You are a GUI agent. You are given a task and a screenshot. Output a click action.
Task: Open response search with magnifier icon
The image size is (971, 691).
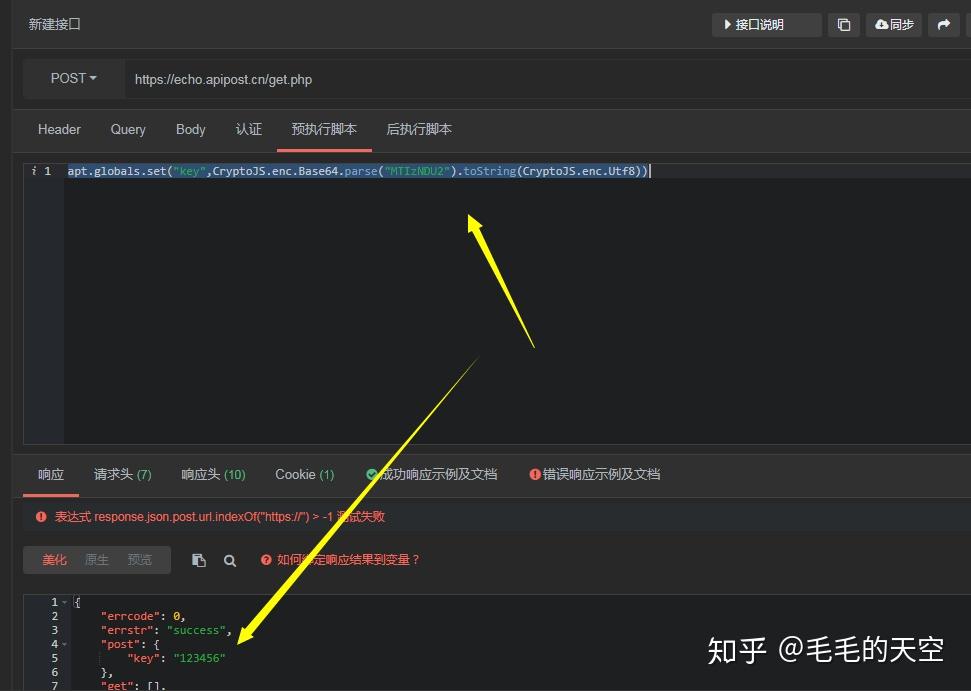tap(230, 561)
